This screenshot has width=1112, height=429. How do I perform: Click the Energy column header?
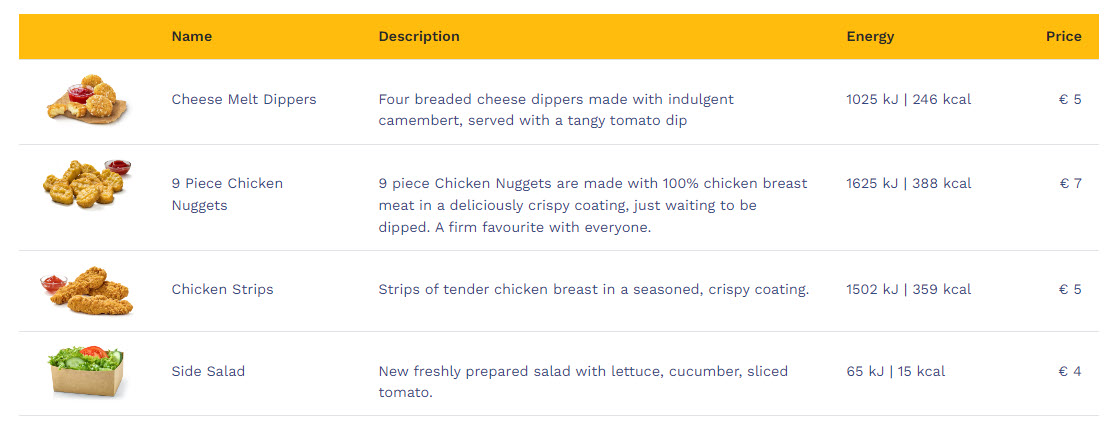click(870, 36)
